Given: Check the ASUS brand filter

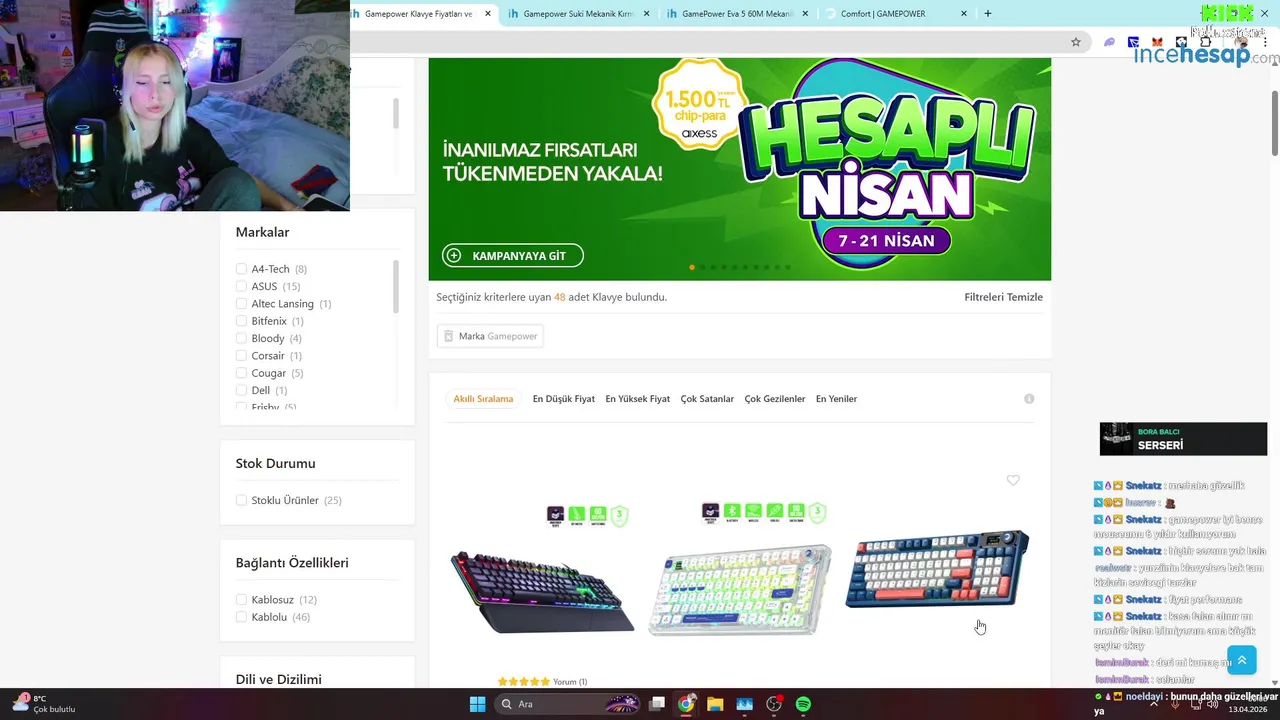Looking at the screenshot, I should click(x=241, y=286).
